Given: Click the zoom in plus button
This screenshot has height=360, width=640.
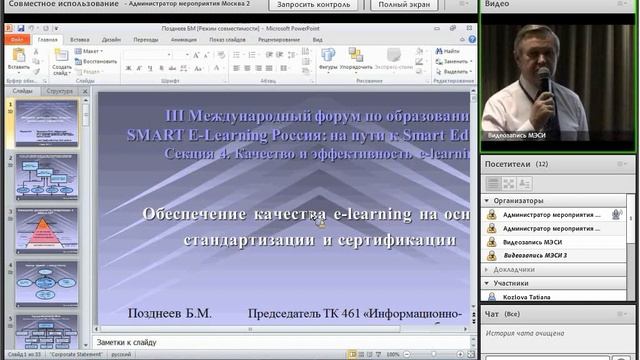Looking at the screenshot, I should (x=460, y=354).
